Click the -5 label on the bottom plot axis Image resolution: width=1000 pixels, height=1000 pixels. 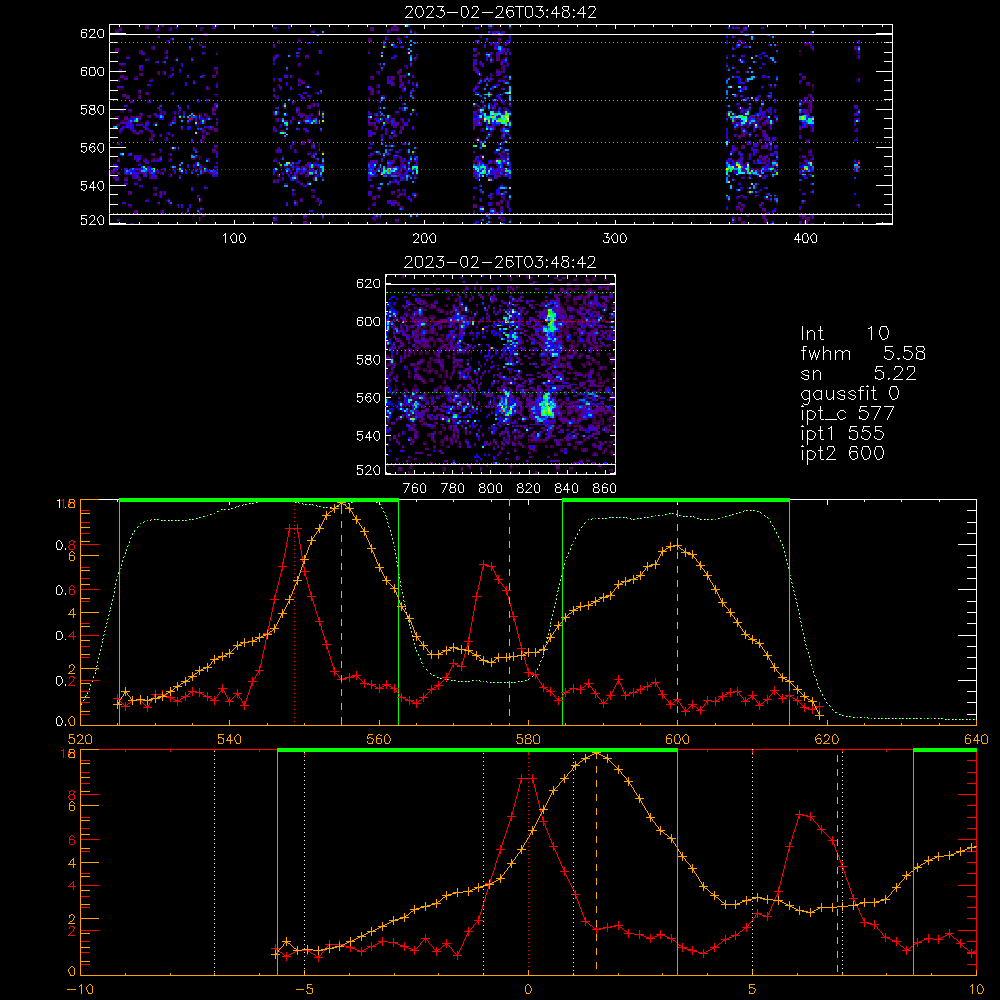pos(304,990)
